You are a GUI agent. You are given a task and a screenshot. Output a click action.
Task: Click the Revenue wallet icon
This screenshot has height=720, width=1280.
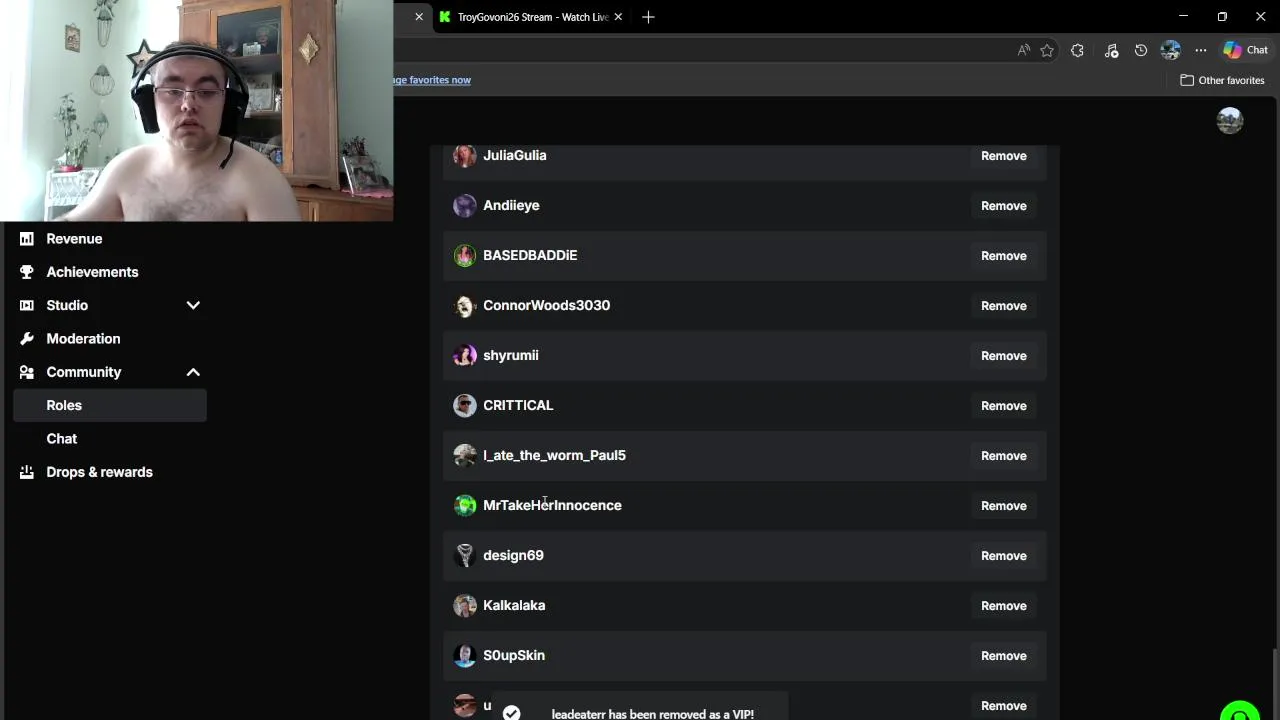click(x=27, y=239)
